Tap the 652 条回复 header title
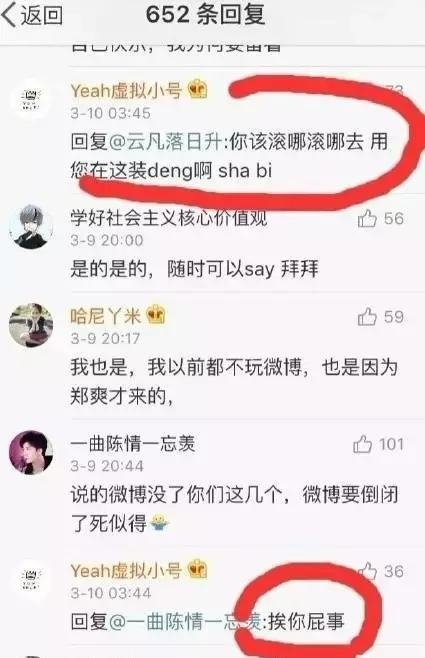Viewport: 425px width, 658px height. [205, 15]
